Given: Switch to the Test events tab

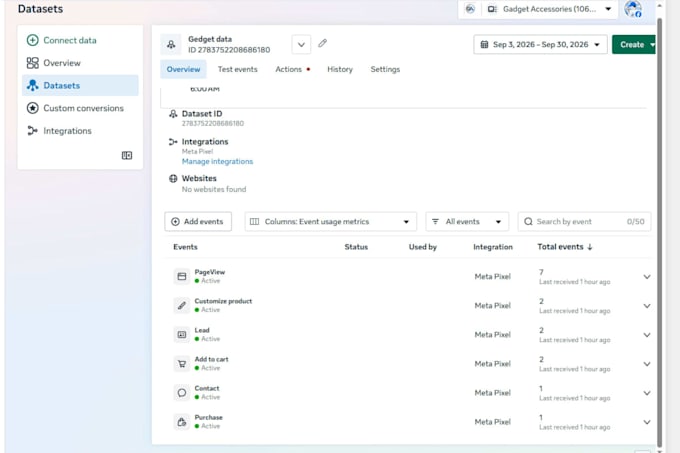Looking at the screenshot, I should click(x=237, y=69).
